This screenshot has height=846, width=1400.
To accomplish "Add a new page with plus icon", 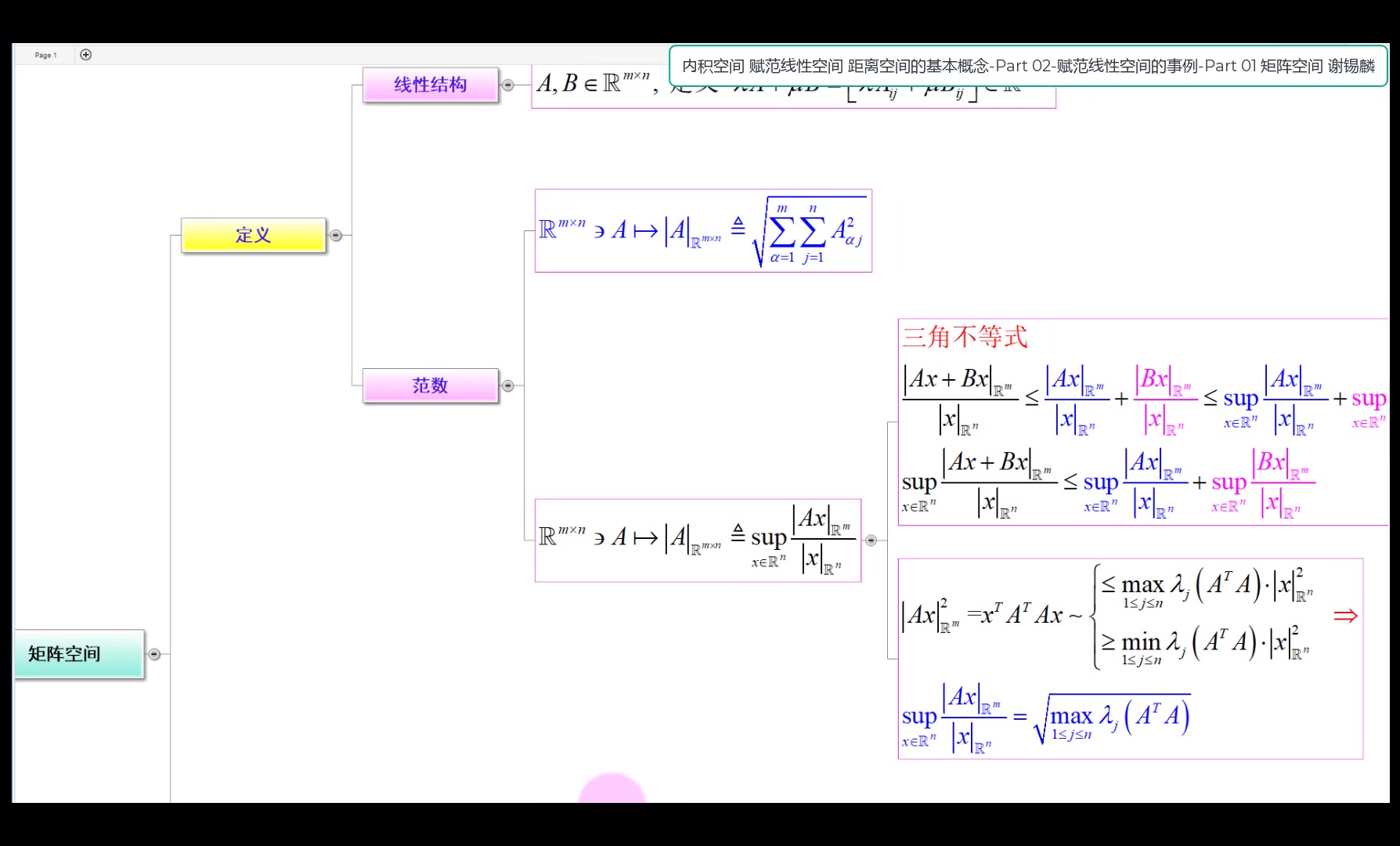I will tap(86, 55).
